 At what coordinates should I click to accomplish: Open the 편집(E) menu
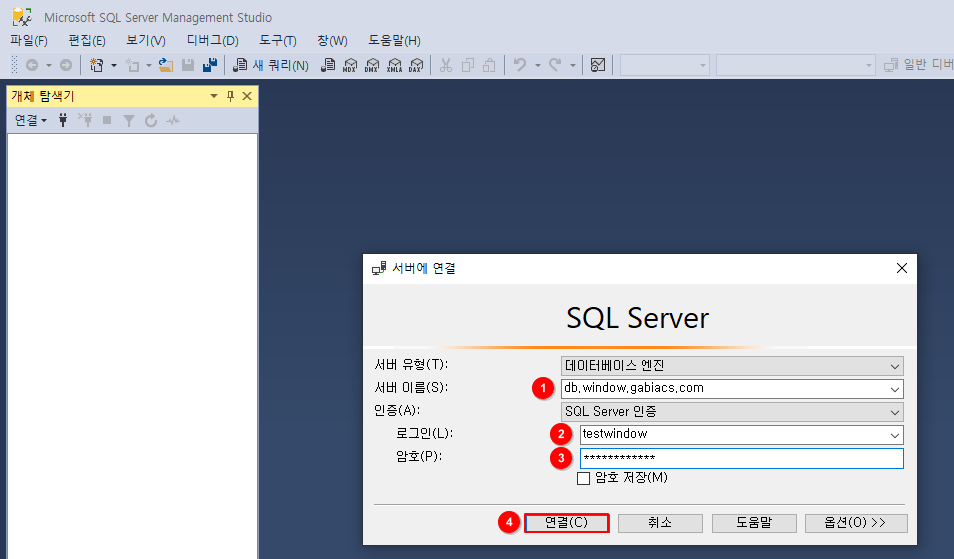coord(87,41)
